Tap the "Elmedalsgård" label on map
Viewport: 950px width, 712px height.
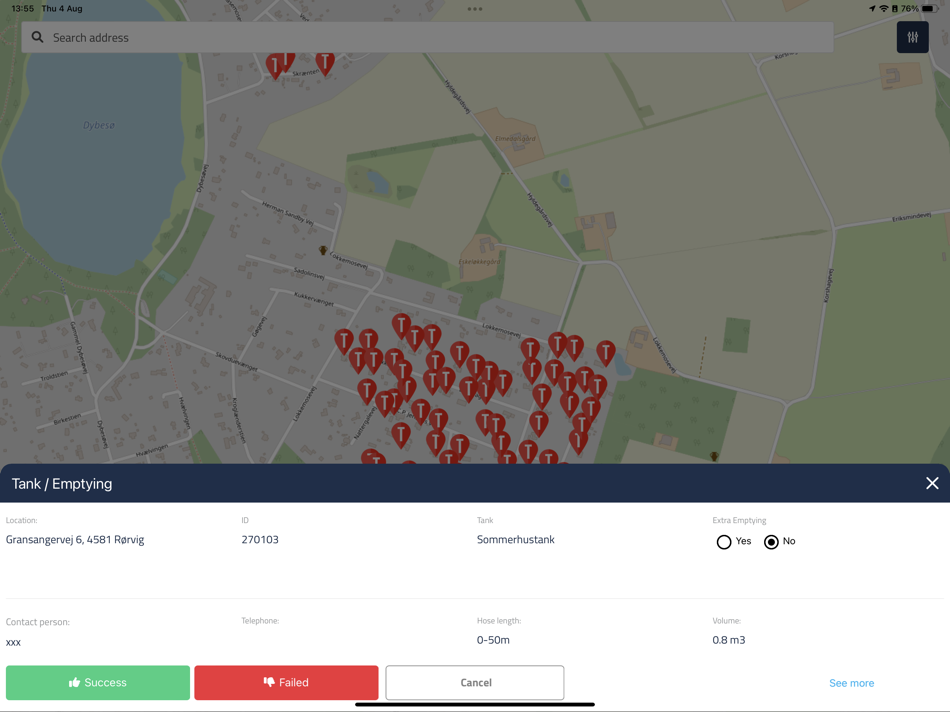[516, 139]
